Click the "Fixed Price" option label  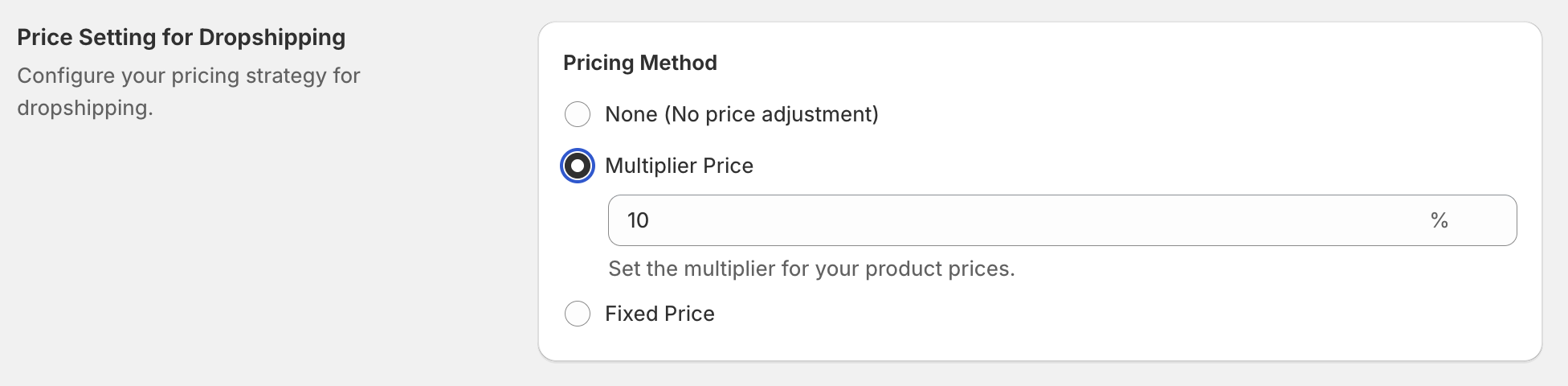[x=659, y=314]
